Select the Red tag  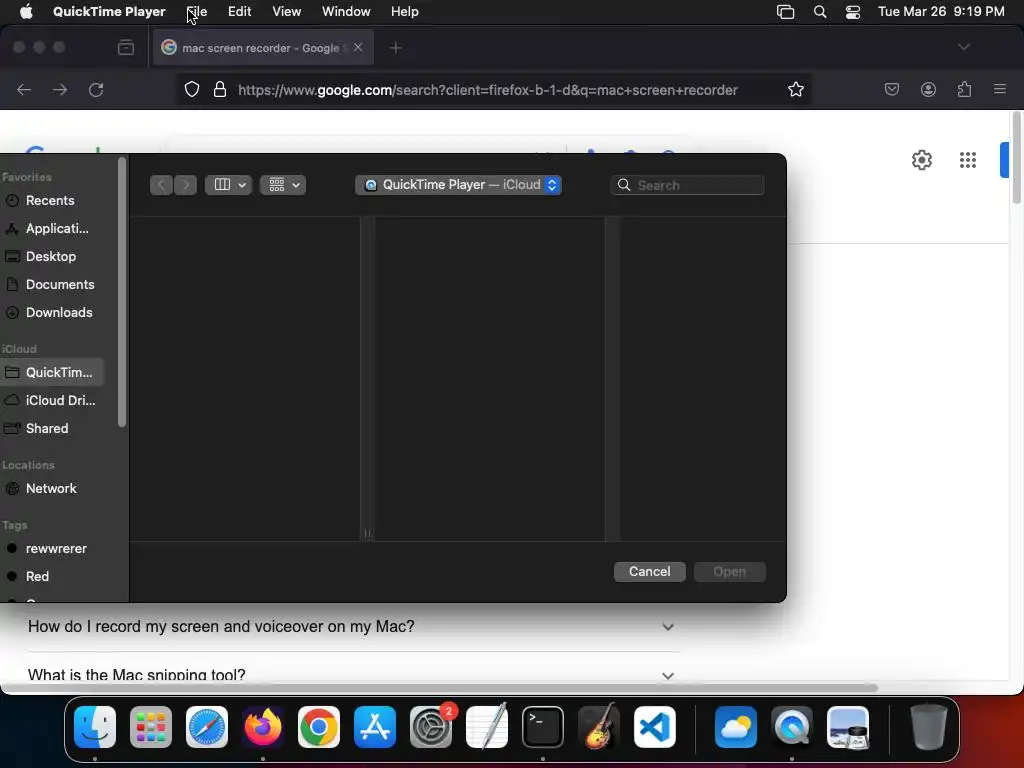click(x=50, y=577)
